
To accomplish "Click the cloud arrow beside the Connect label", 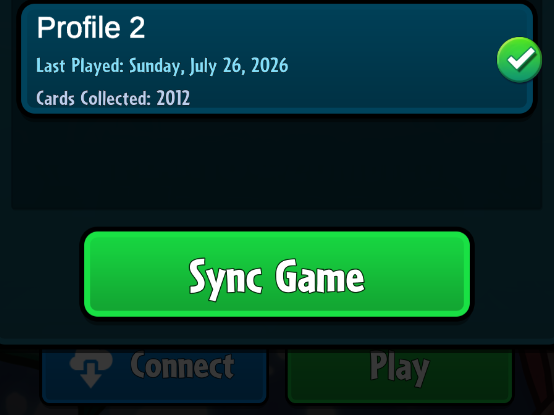I will 91,368.
